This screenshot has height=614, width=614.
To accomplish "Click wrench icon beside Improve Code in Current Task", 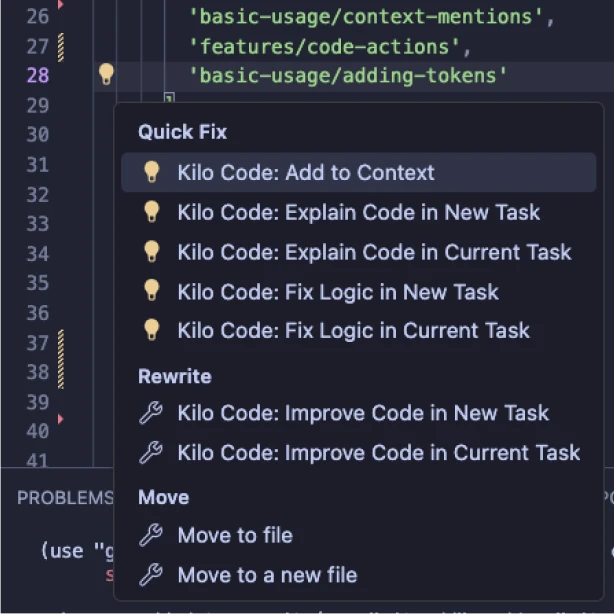I will (151, 453).
